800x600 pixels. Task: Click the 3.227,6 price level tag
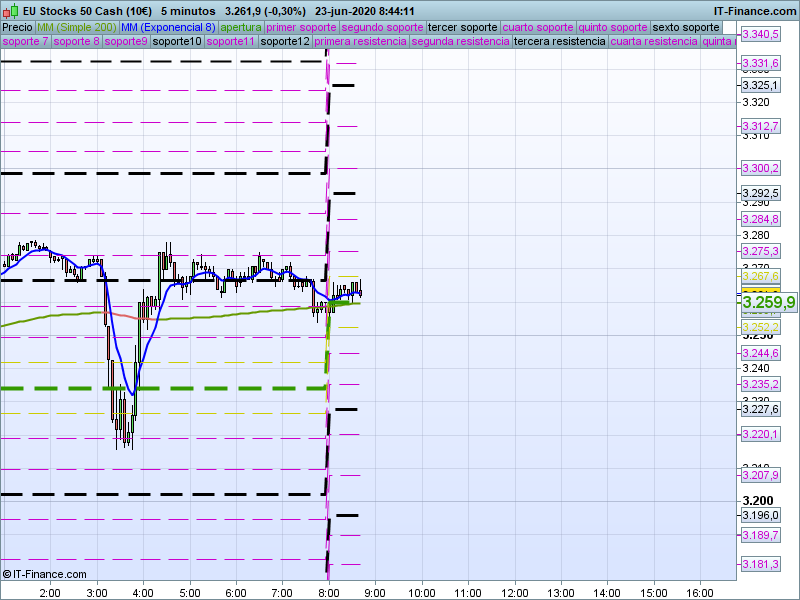[x=760, y=409]
